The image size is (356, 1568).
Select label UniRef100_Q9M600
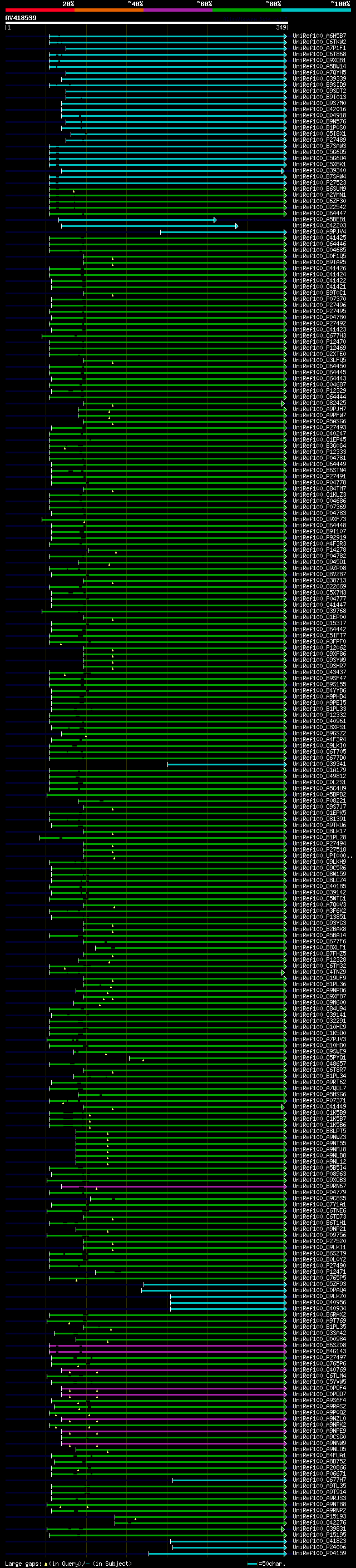click(319, 1002)
